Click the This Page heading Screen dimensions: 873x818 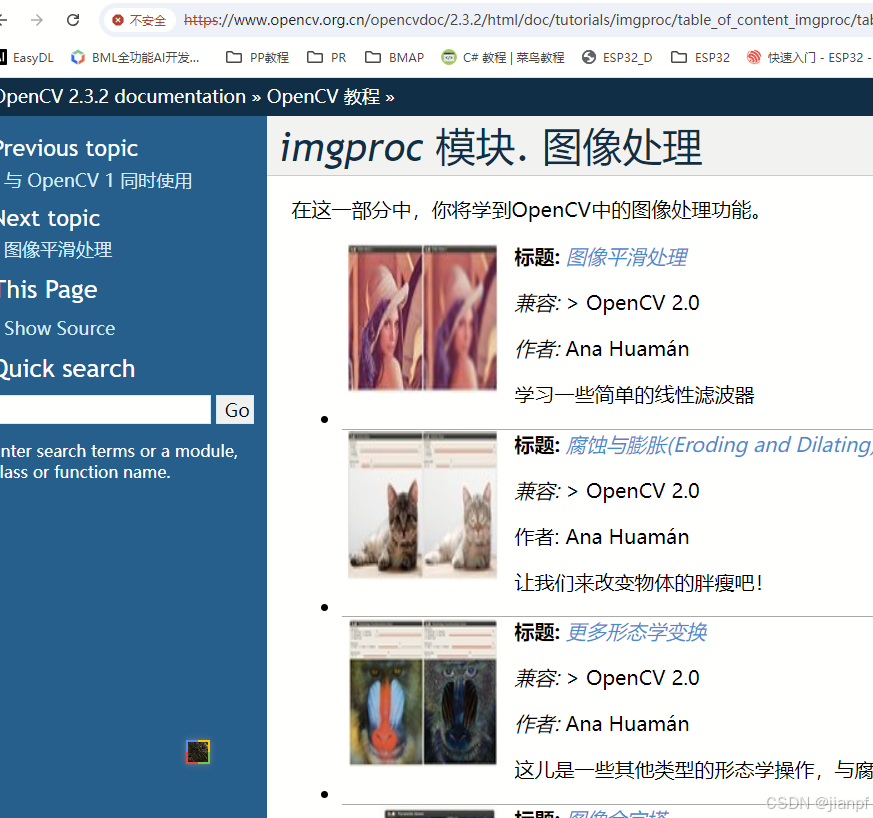click(48, 290)
